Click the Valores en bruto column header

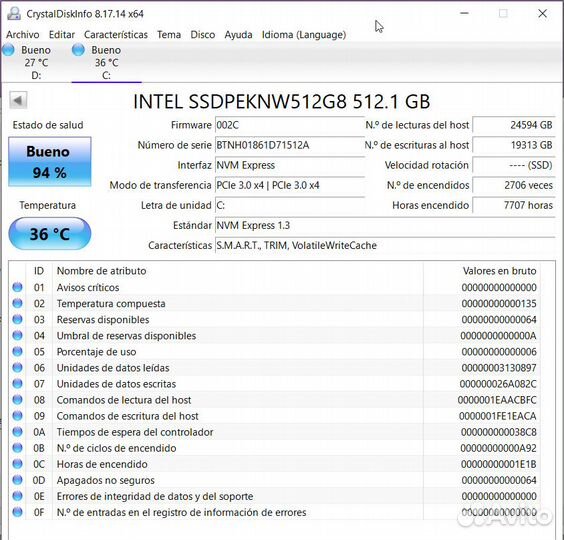tap(481, 271)
